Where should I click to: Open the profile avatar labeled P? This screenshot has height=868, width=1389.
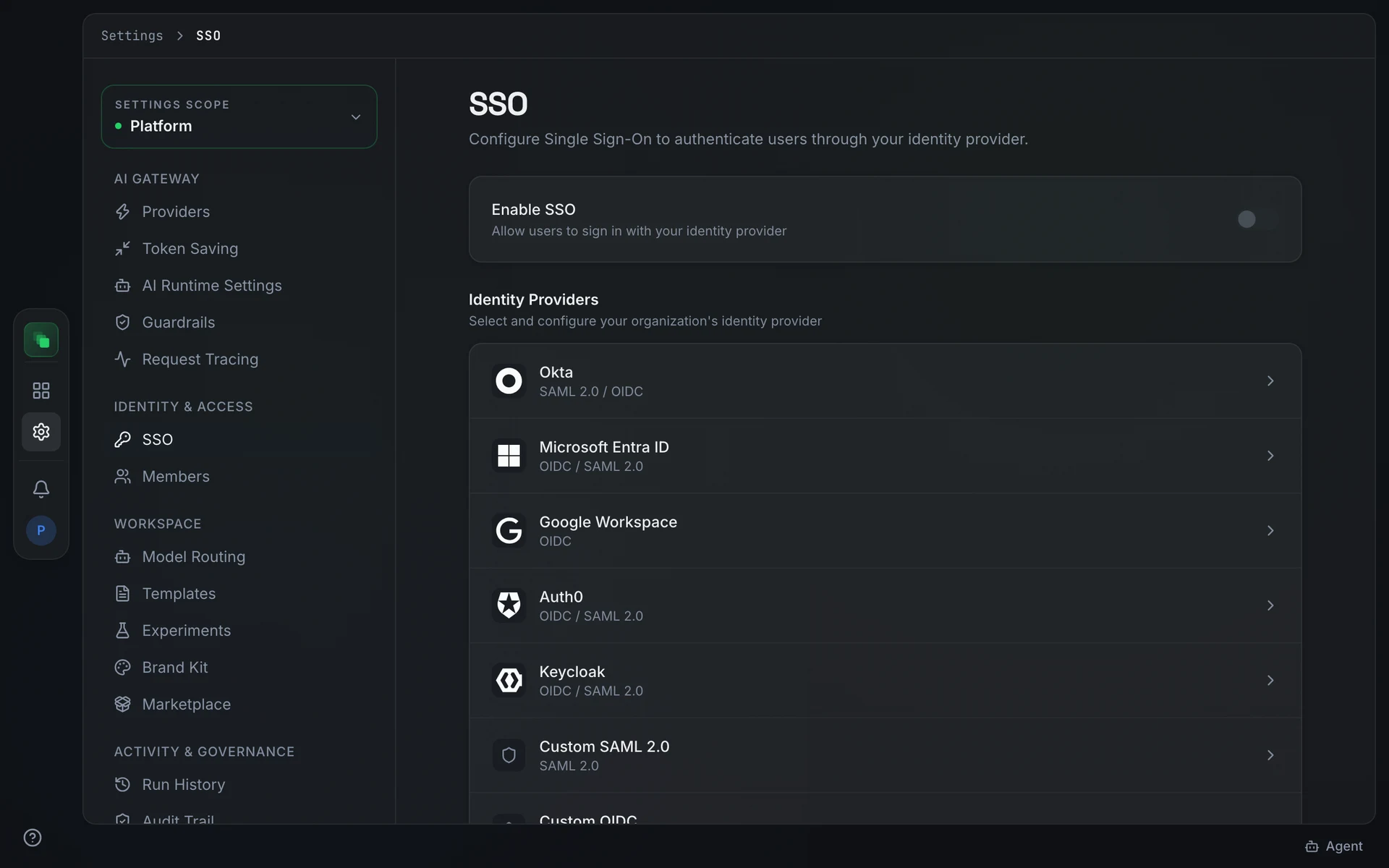[41, 531]
